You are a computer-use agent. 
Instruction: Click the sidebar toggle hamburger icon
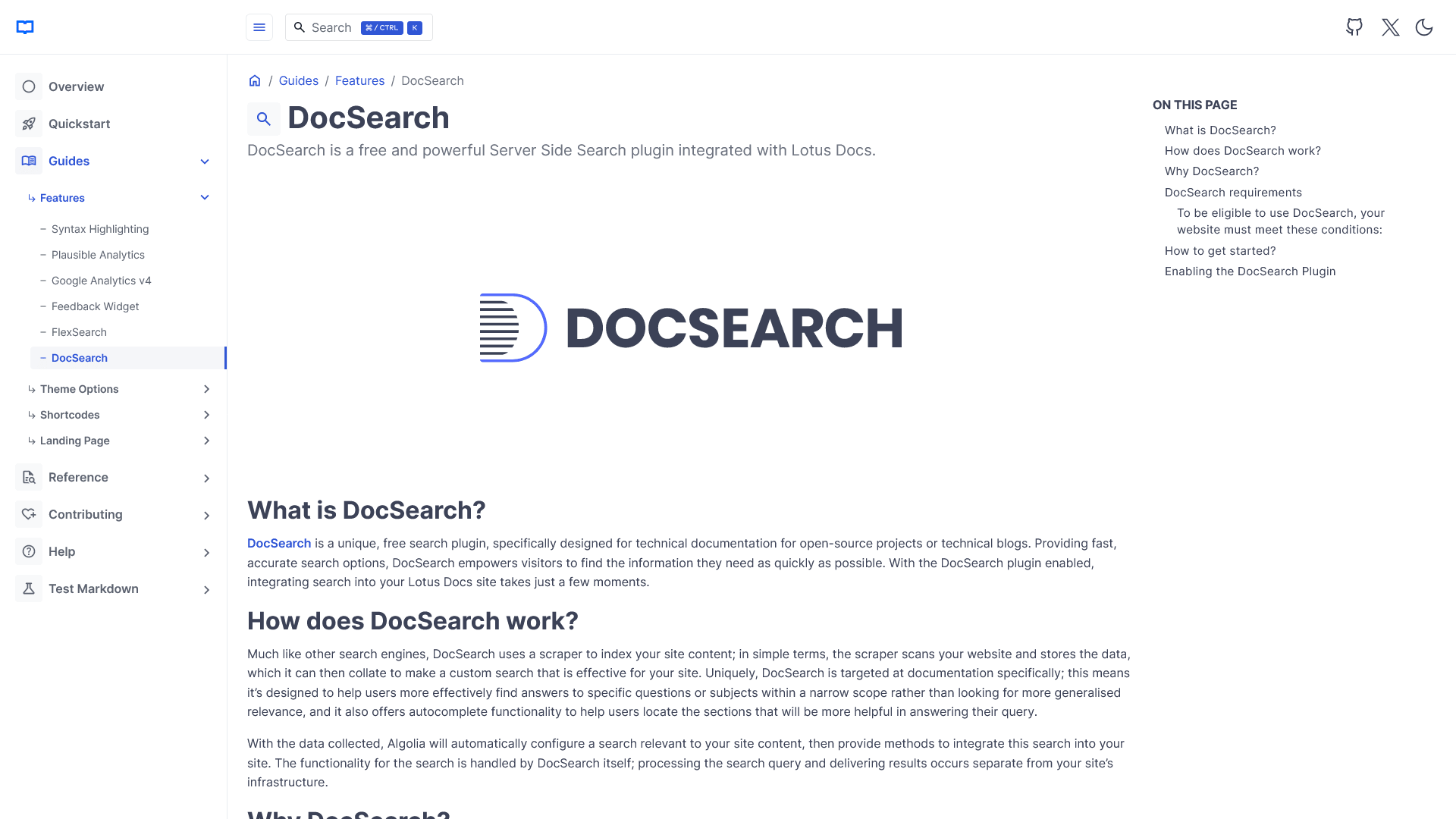pos(259,27)
